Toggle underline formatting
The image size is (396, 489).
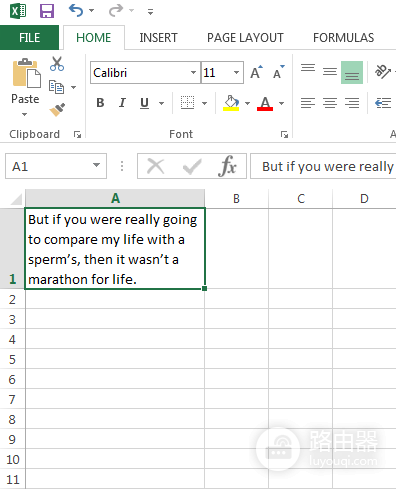pyautogui.click(x=144, y=103)
